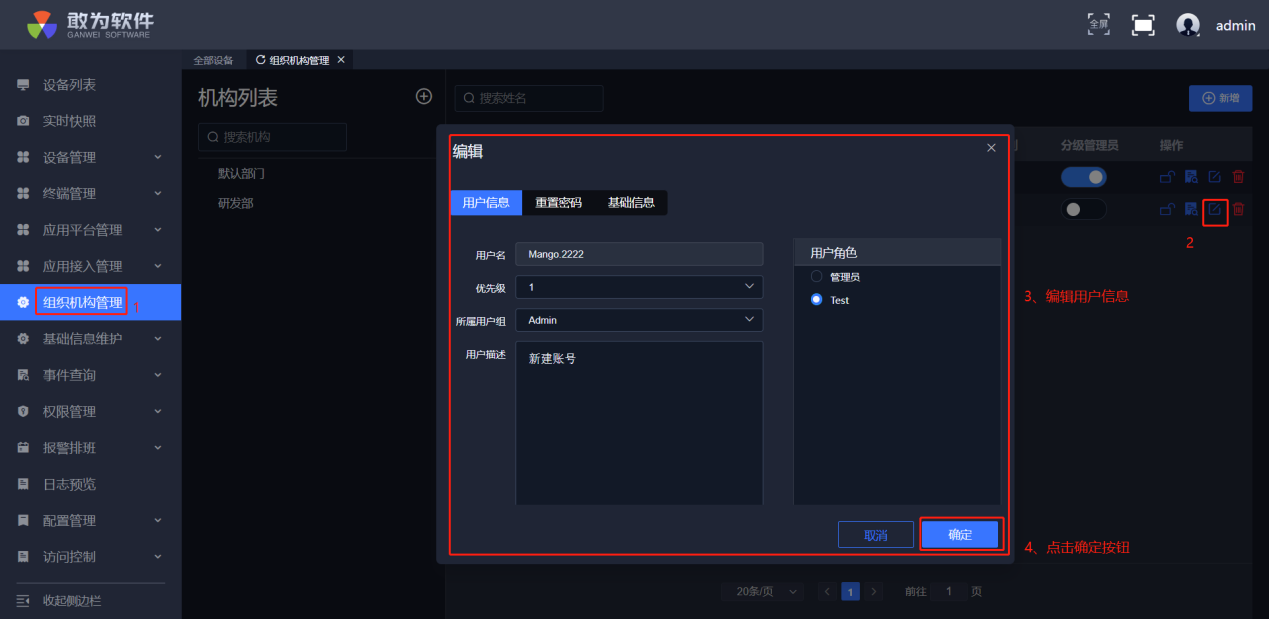Click the plus icon next to 机构列表
Image resolution: width=1269 pixels, height=619 pixels.
pos(424,96)
